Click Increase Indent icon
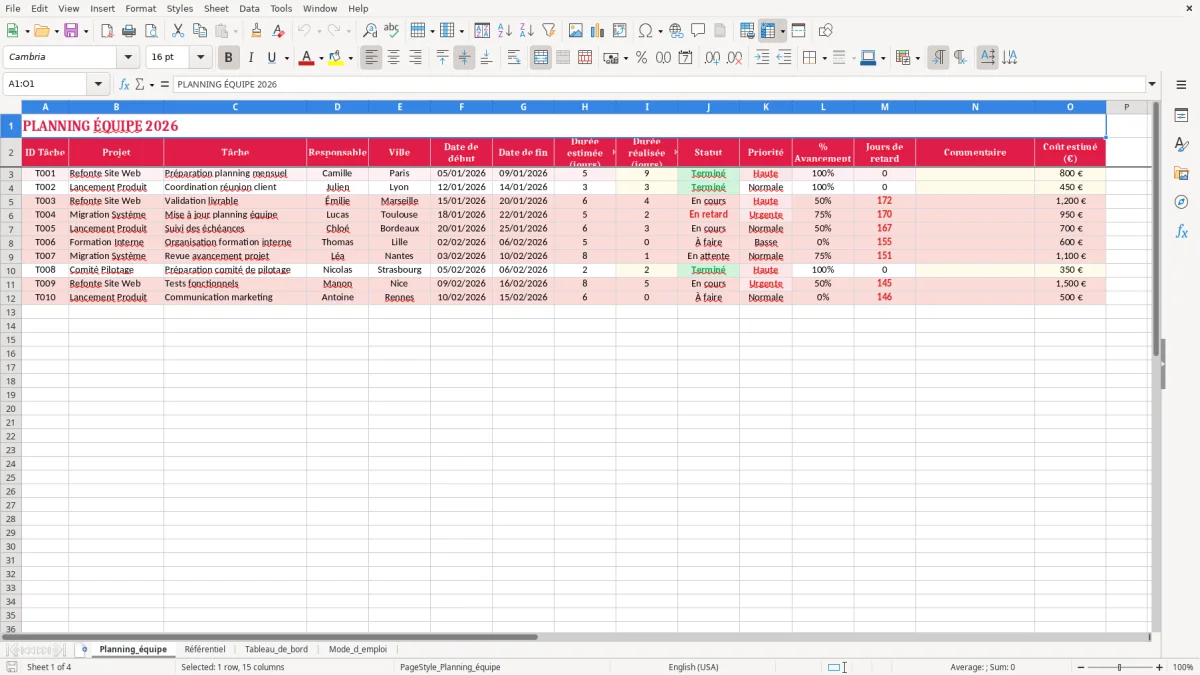The height and width of the screenshot is (675, 1200). tap(762, 58)
